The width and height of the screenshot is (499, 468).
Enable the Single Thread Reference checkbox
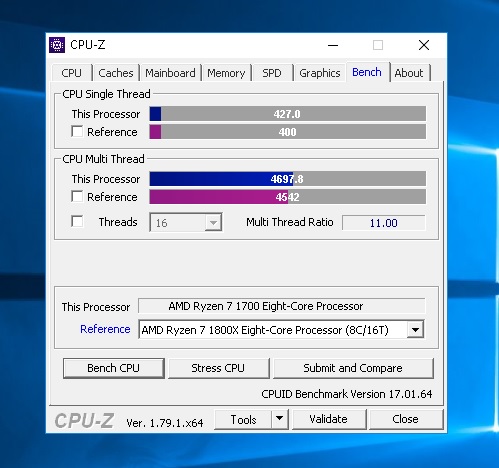pyautogui.click(x=77, y=131)
